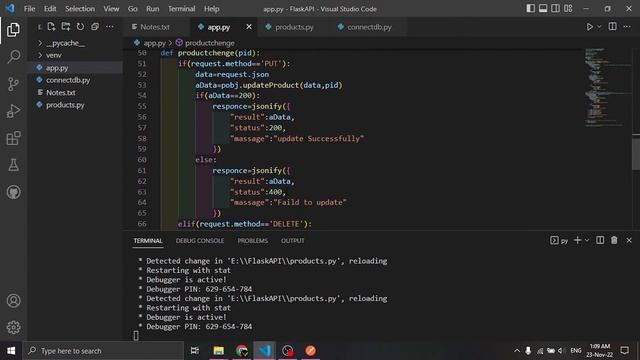Open run options dropdown beside play button

click(x=599, y=27)
